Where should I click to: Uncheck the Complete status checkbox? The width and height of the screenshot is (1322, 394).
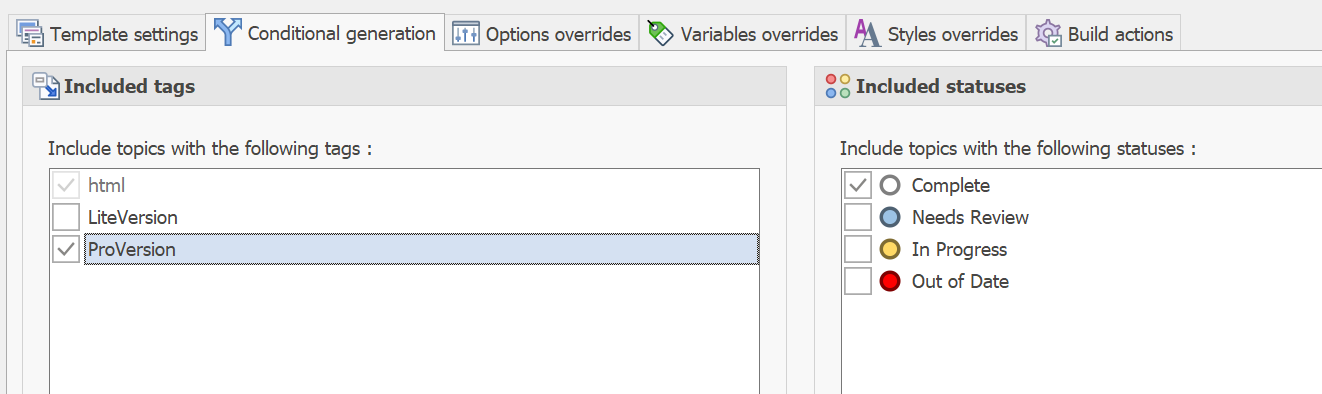tap(858, 186)
